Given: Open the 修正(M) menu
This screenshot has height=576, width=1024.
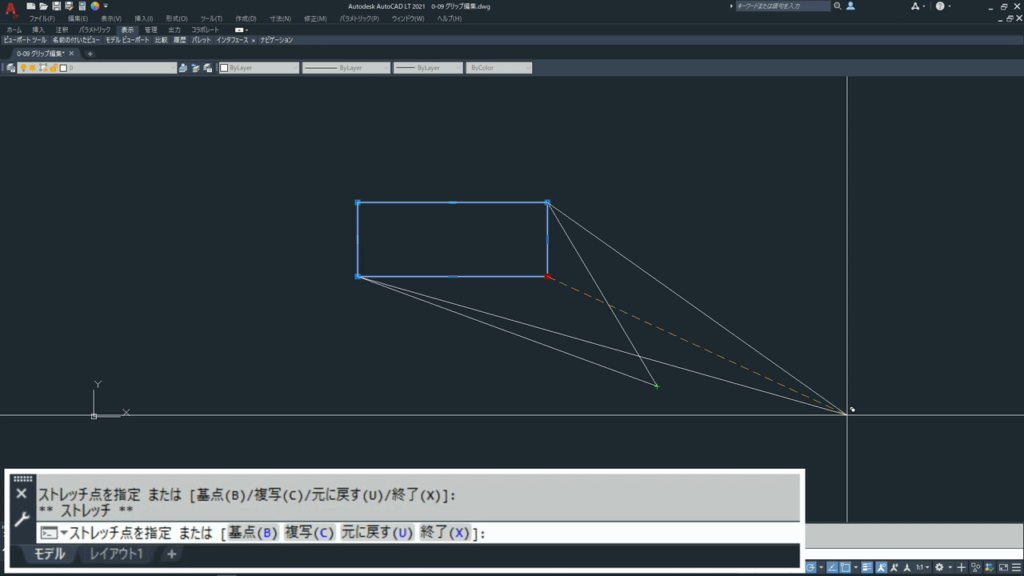Looking at the screenshot, I should click(315, 19).
